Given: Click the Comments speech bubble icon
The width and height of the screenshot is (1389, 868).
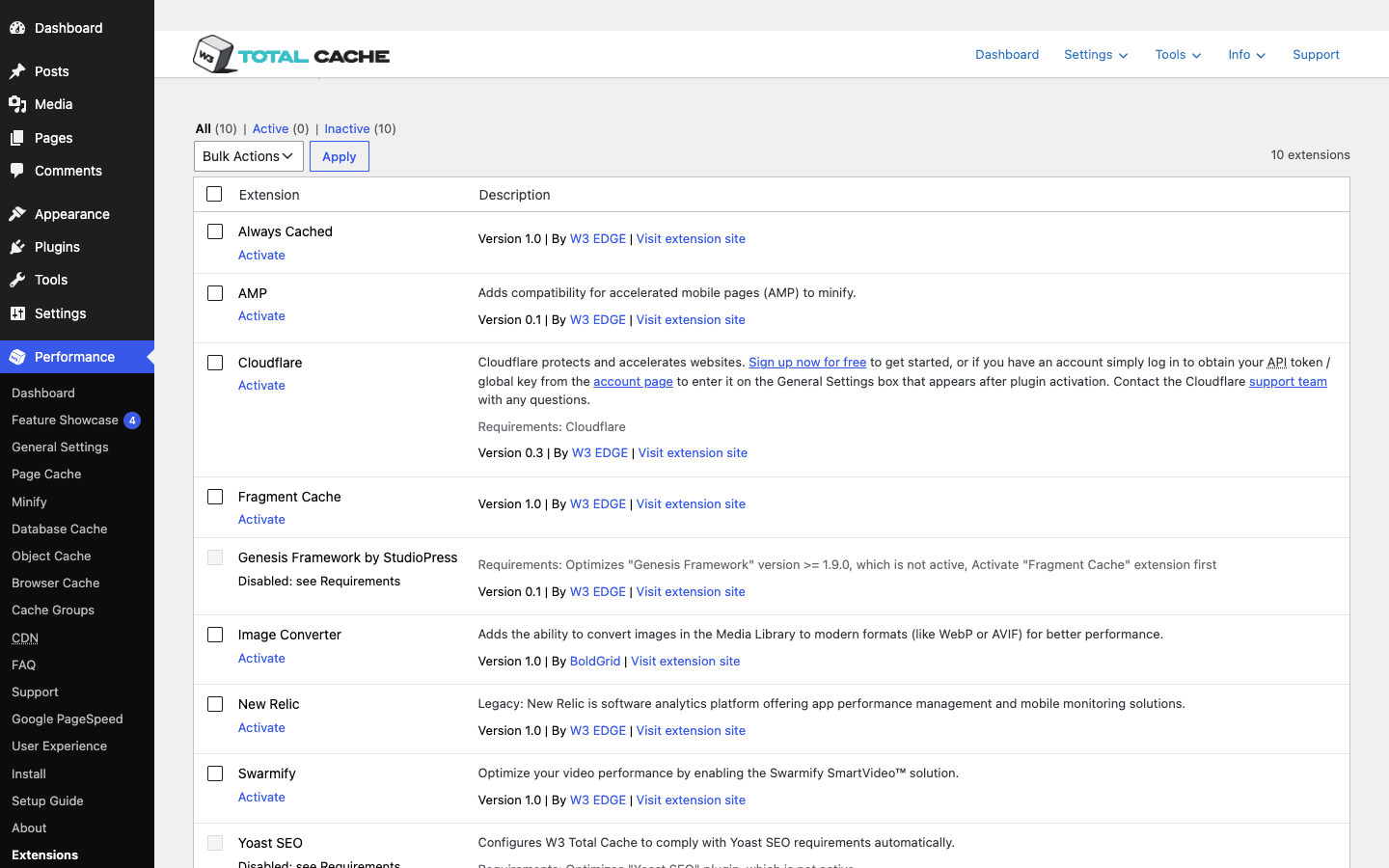Looking at the screenshot, I should pos(17,171).
